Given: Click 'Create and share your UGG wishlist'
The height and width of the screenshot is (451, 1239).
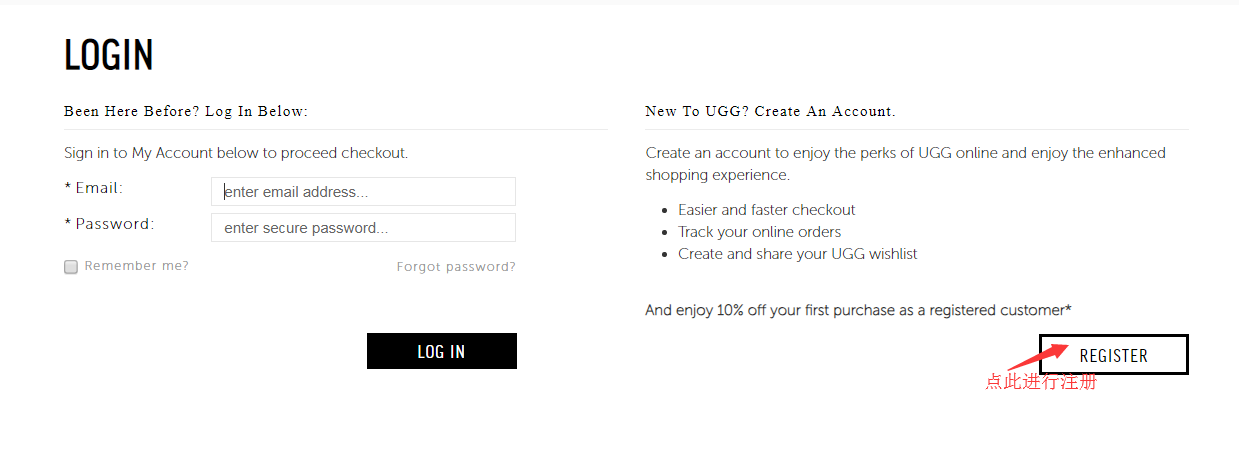Looking at the screenshot, I should click(x=797, y=254).
